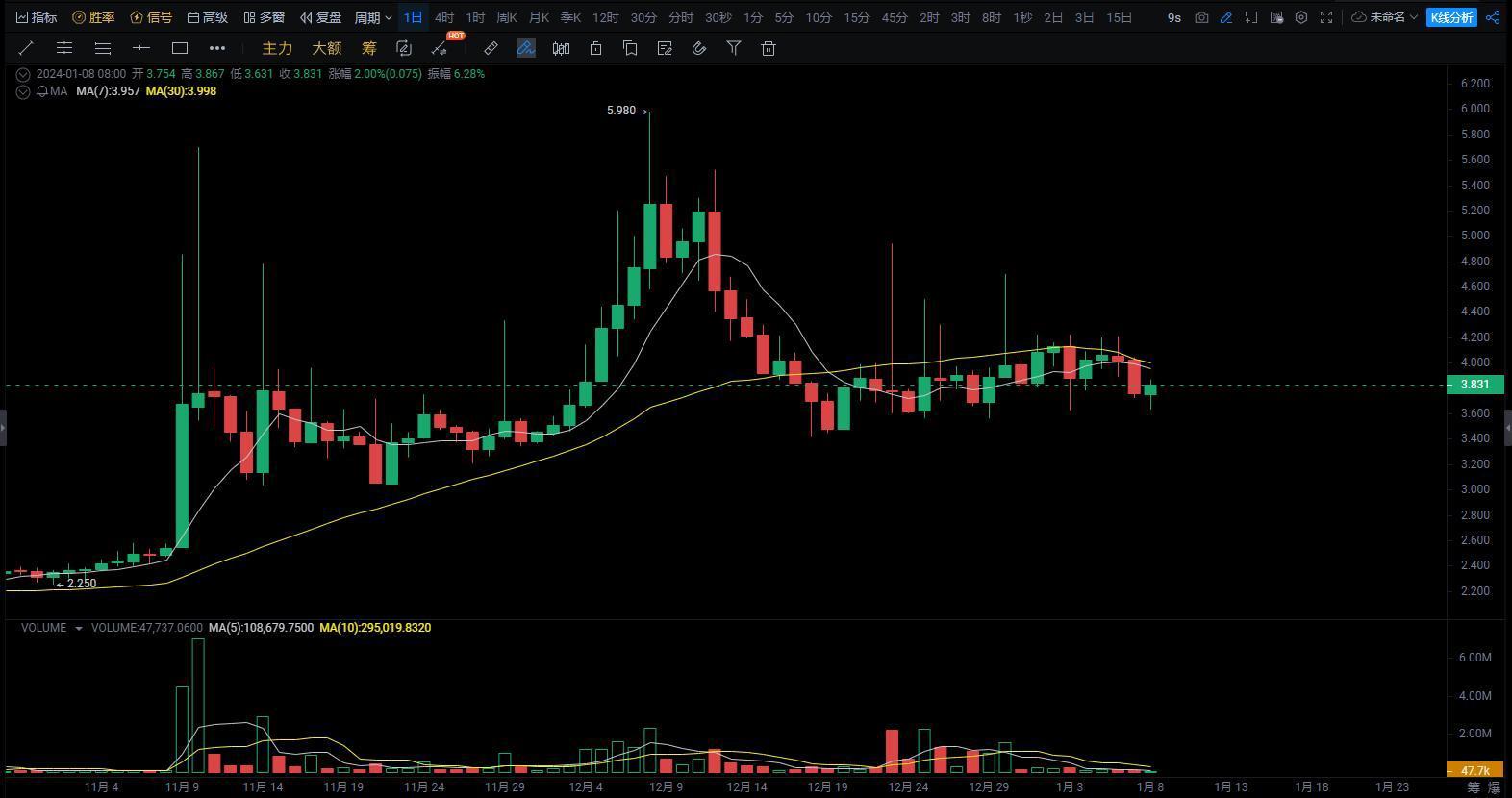Screen dimensions: 1512x798
Task: Select the trend line drawing tool
Action: (x=26, y=48)
